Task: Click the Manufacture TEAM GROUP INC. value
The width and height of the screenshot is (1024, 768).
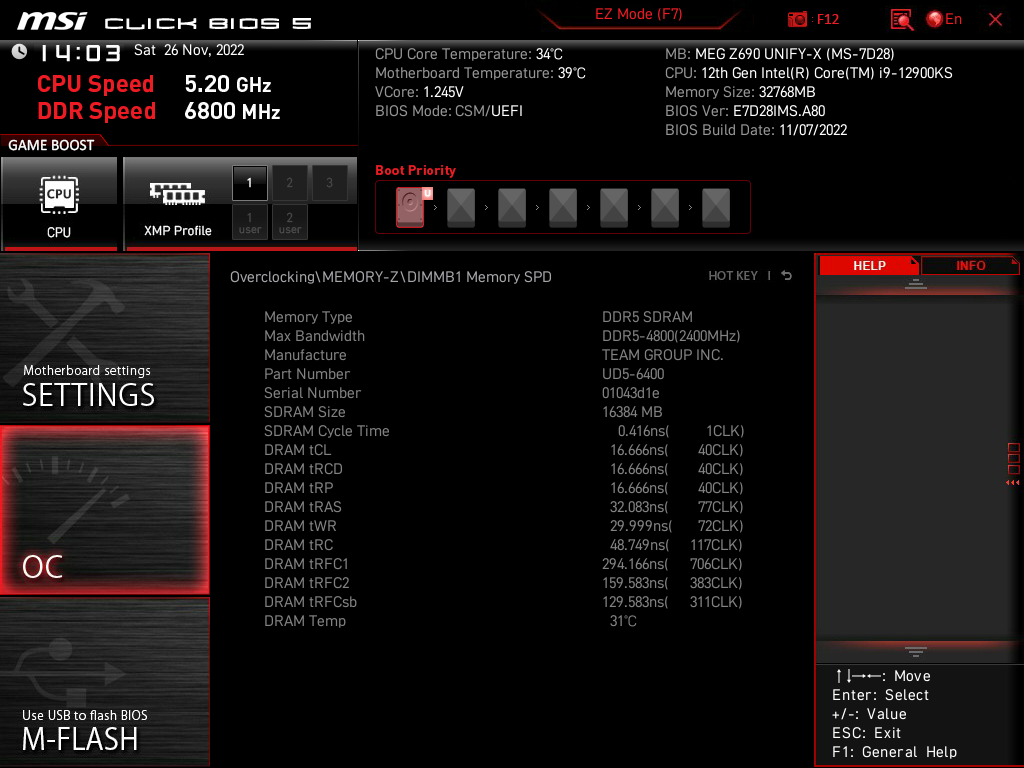Action: point(662,355)
